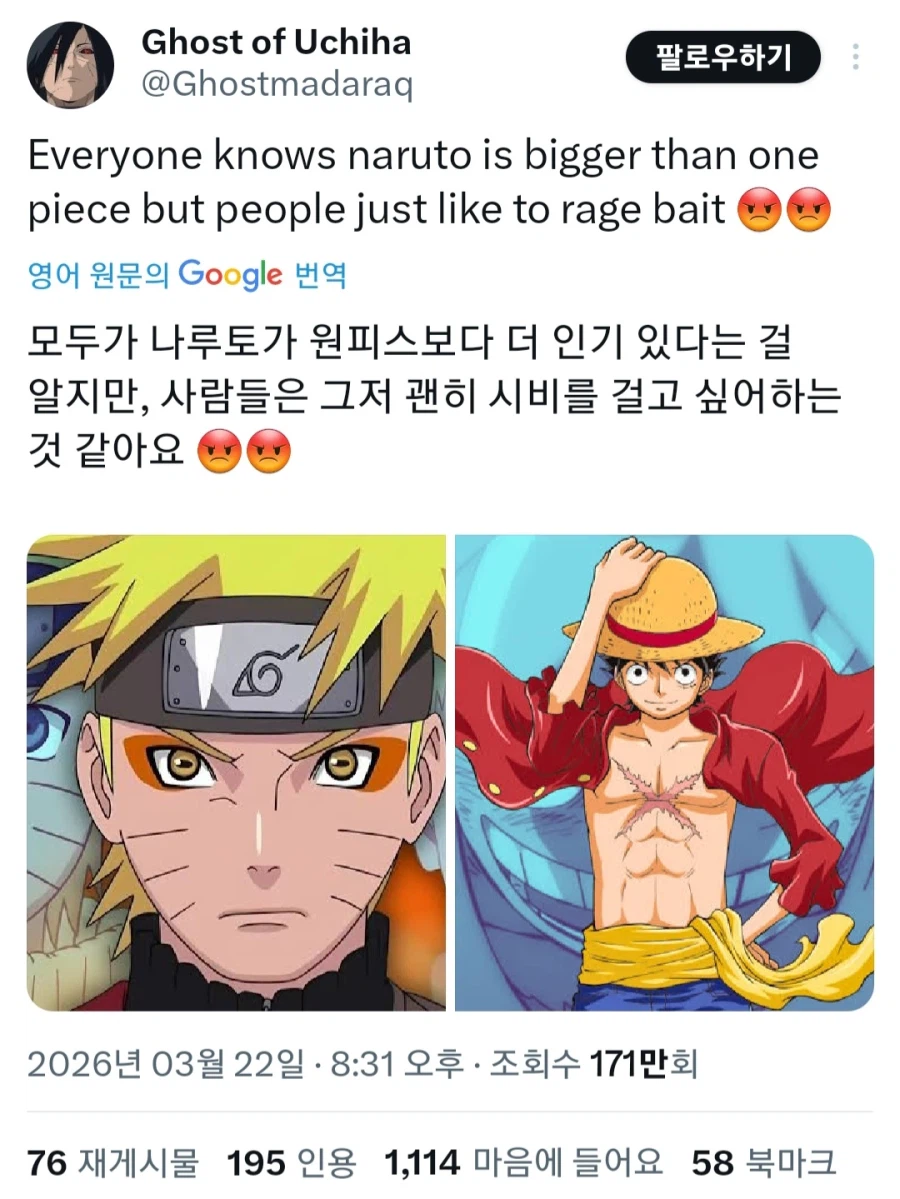Click the 2026년 03월 22일 timestamp
900x1199 pixels.
(165, 1064)
